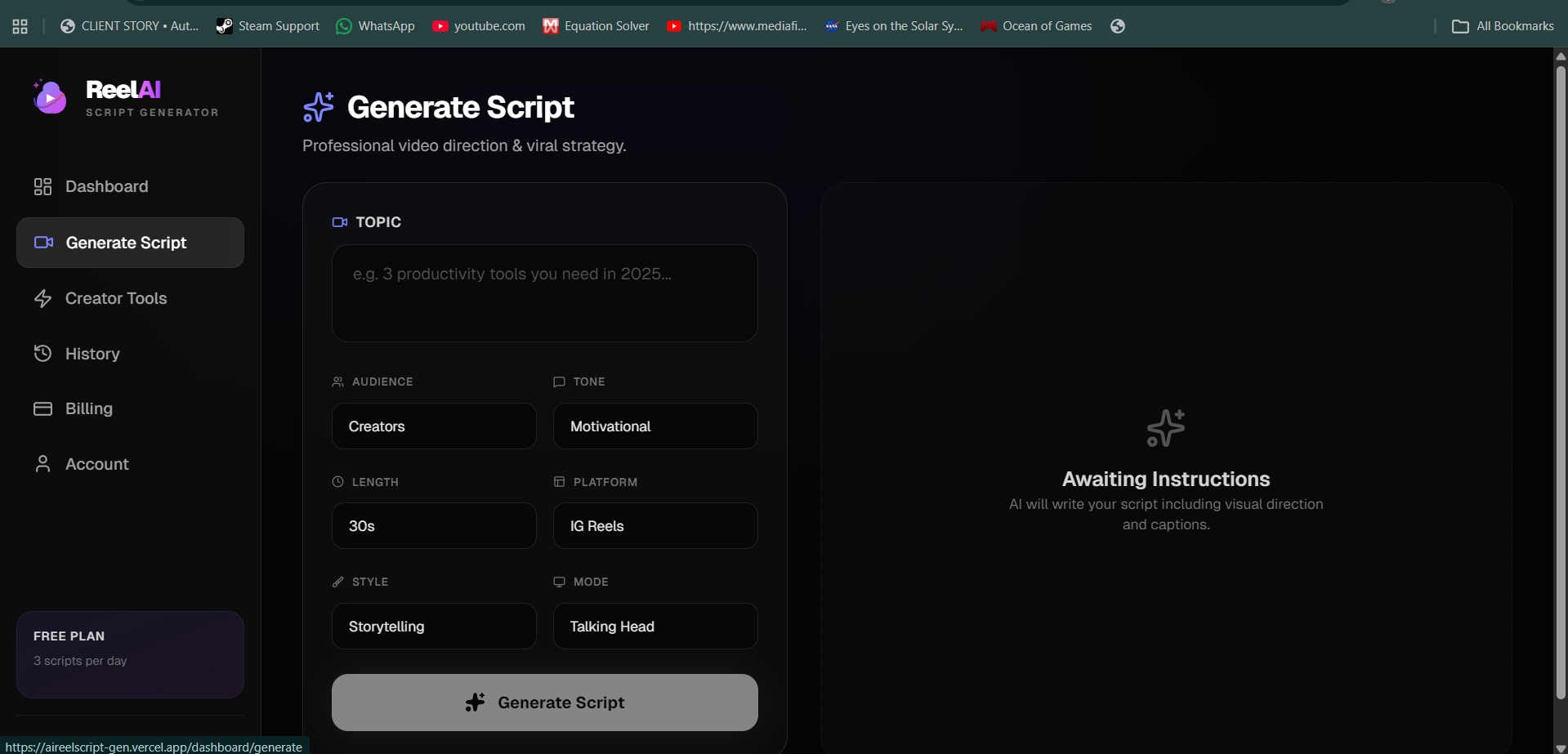Select the youtube.com bookmark
The height and width of the screenshot is (754, 1568).
point(479,25)
